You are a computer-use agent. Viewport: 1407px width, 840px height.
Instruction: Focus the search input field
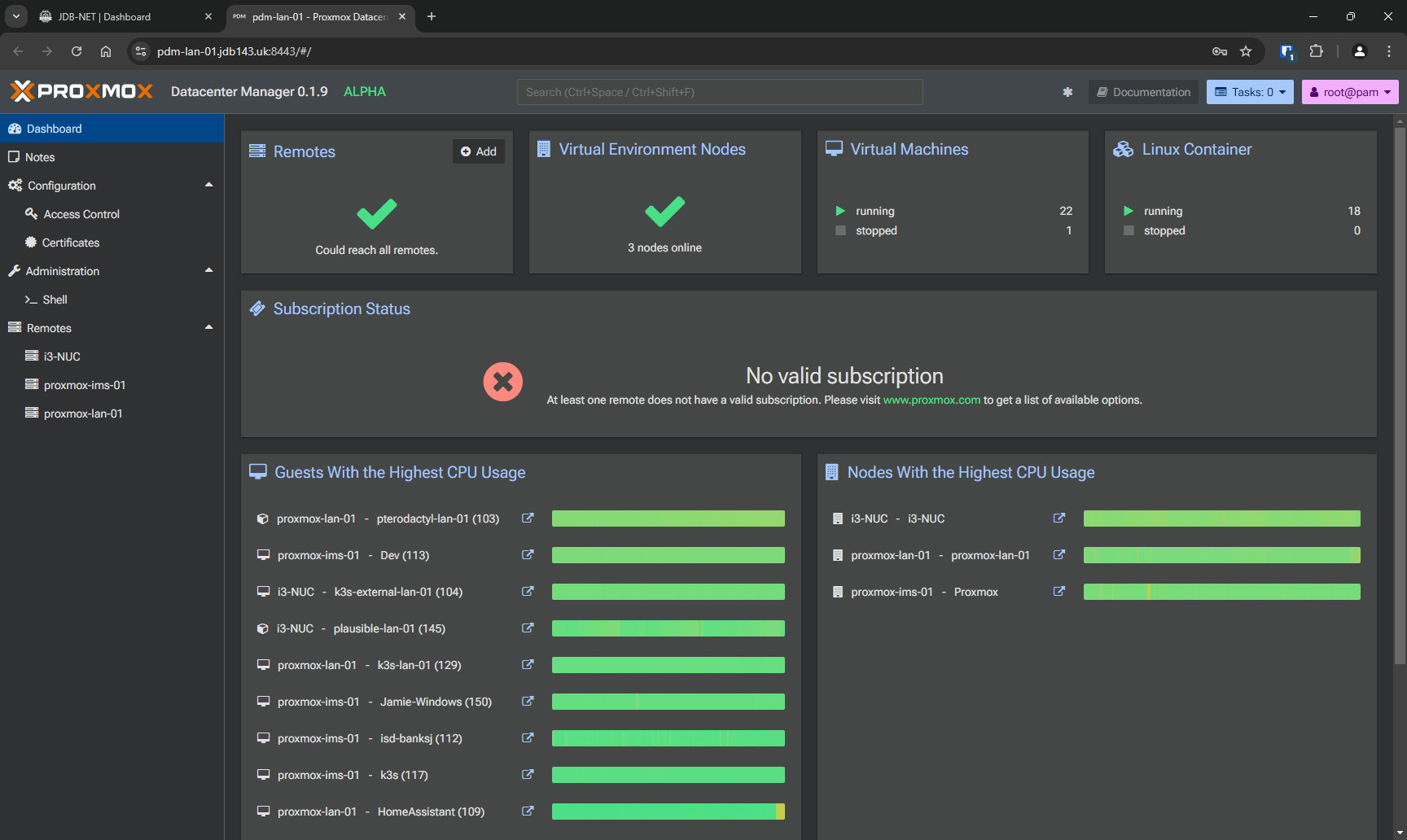(720, 92)
